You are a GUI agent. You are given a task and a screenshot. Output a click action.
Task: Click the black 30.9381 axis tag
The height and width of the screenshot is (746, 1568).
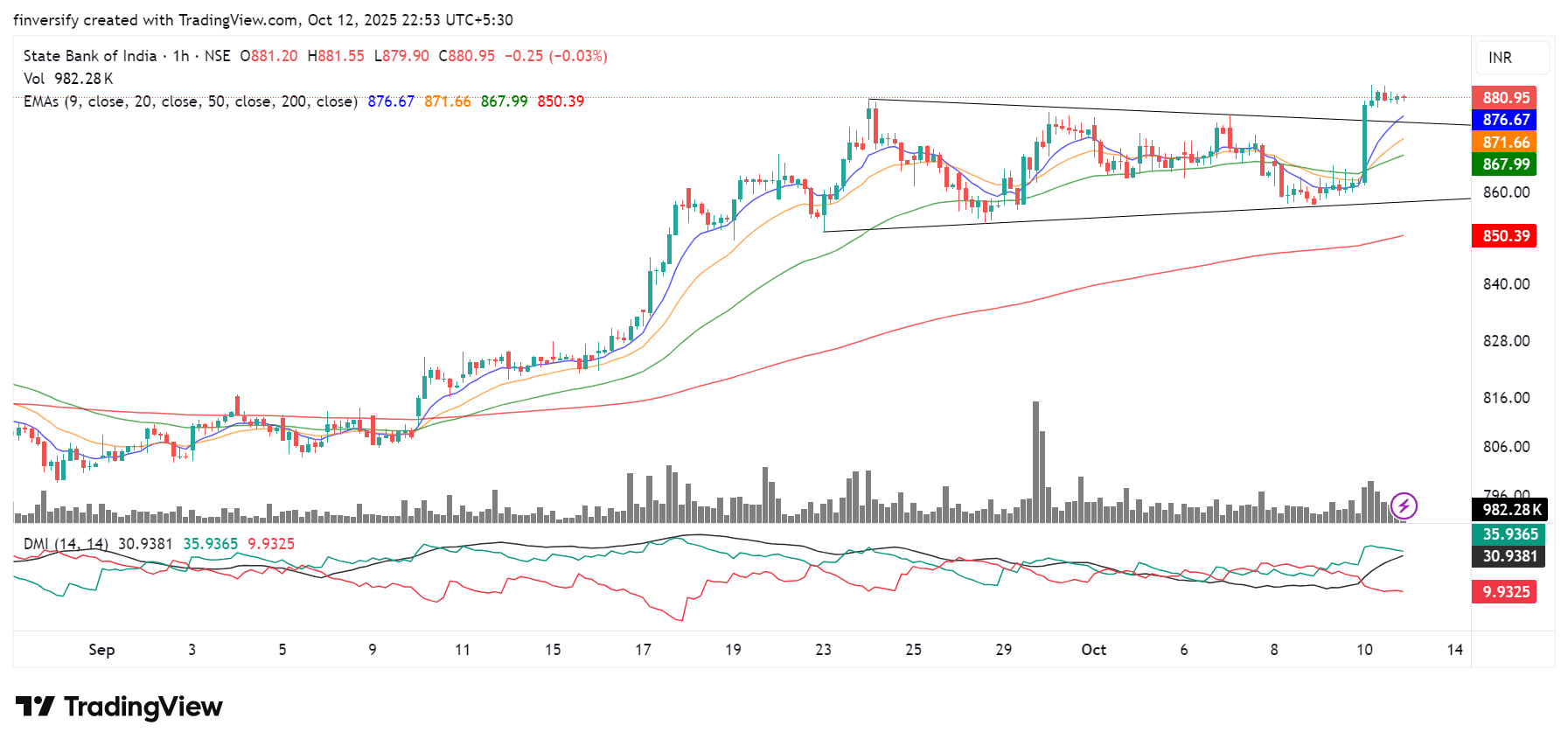(x=1509, y=556)
